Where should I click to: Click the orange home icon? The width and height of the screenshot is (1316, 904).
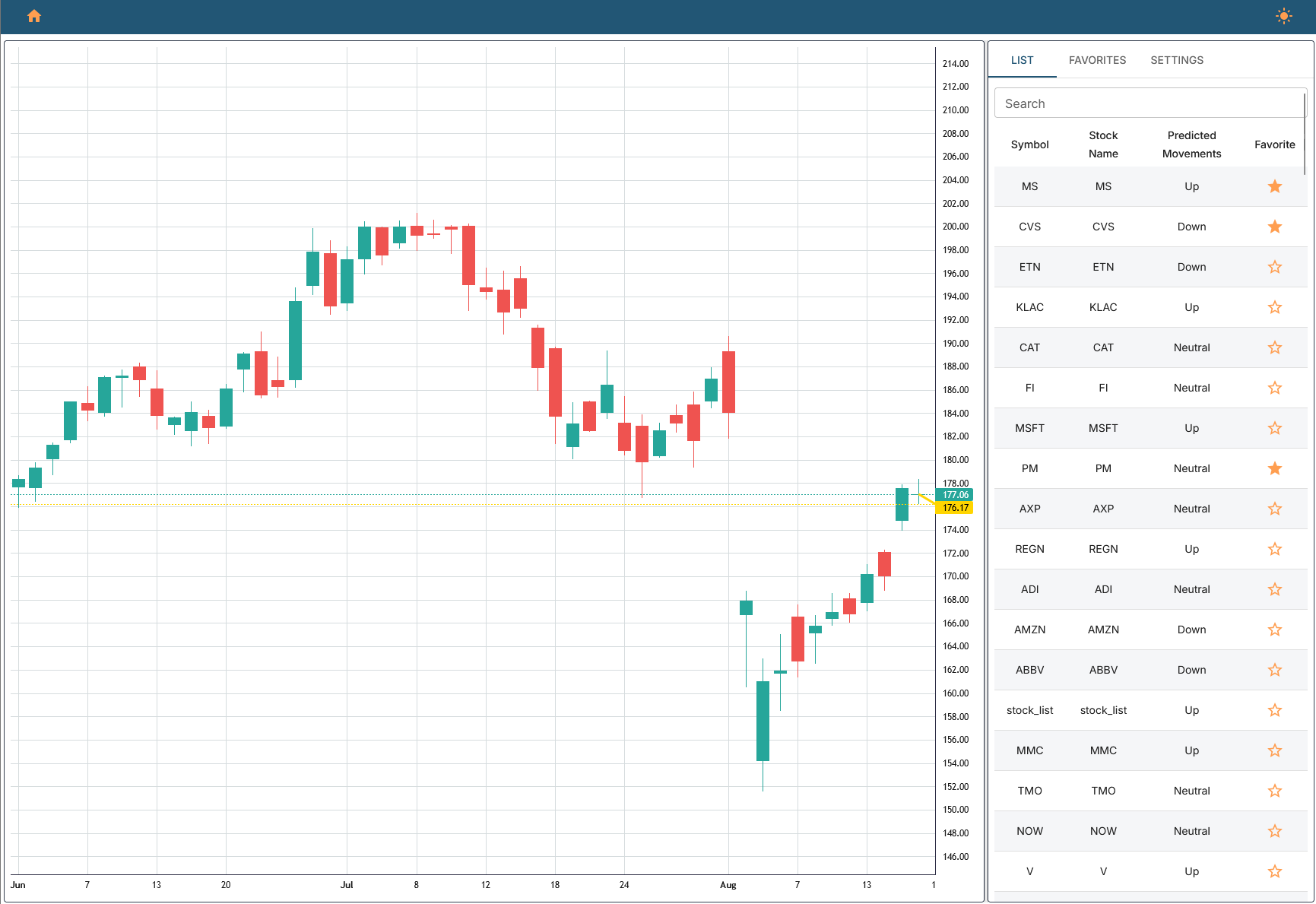[34, 16]
